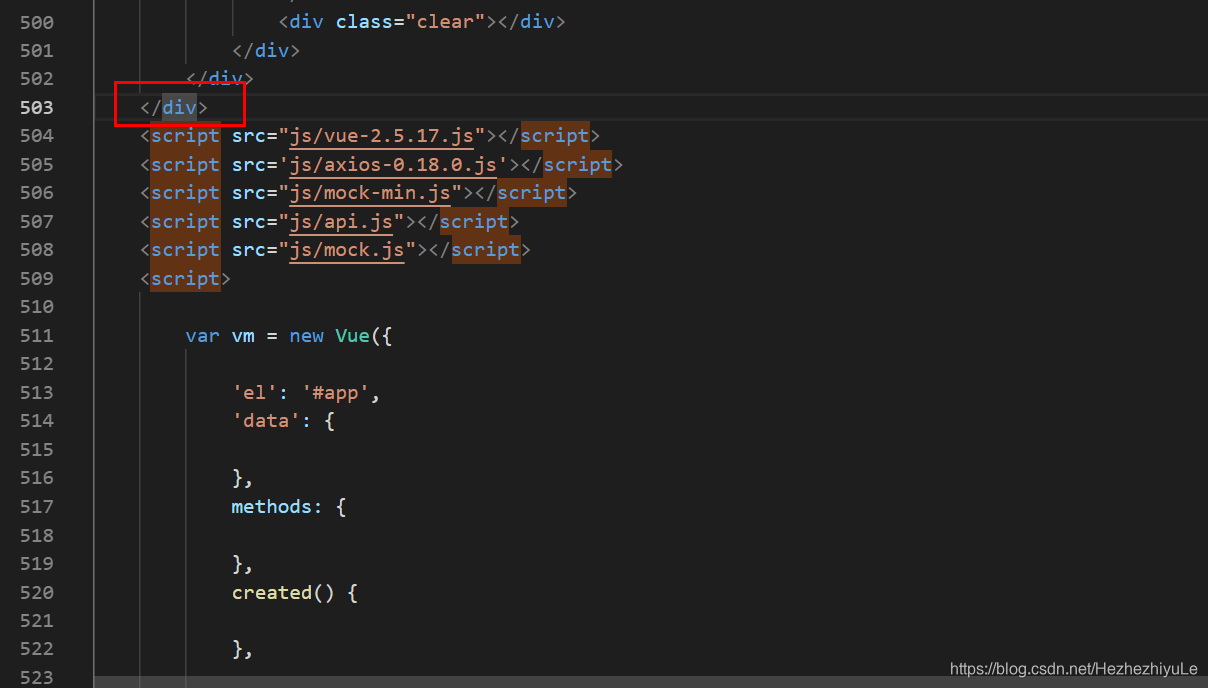Click line number 509 in the gutter
The height and width of the screenshot is (688, 1208).
[x=37, y=278]
